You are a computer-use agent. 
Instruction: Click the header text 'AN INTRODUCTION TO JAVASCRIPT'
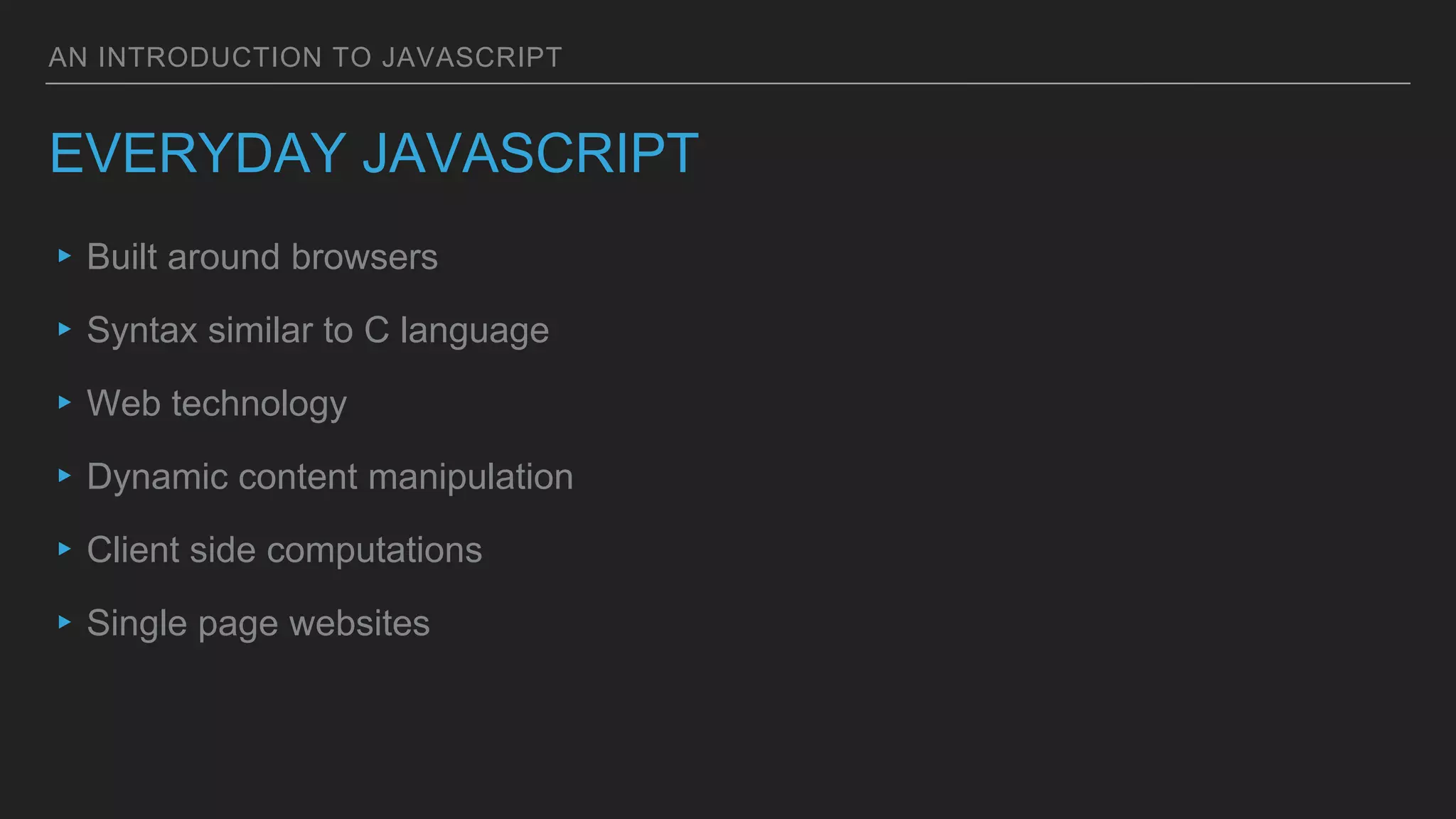305,57
